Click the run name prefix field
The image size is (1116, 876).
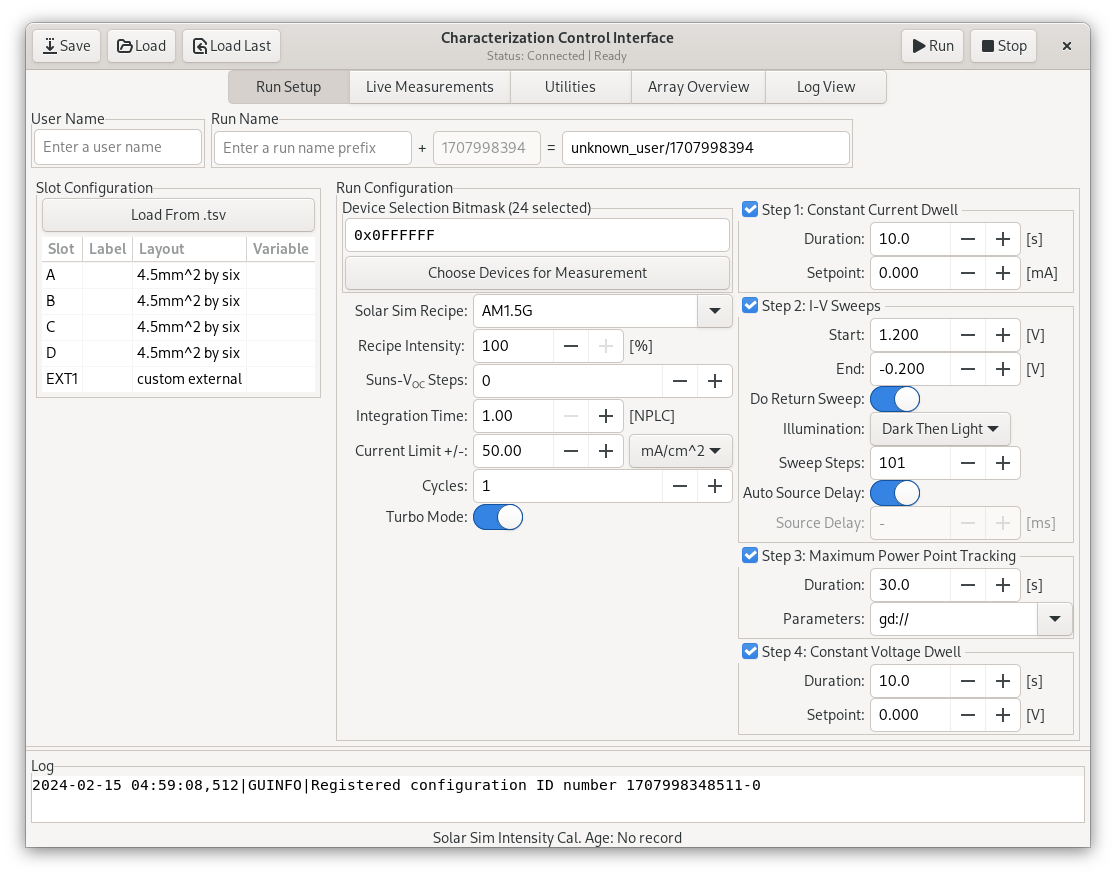coord(312,148)
